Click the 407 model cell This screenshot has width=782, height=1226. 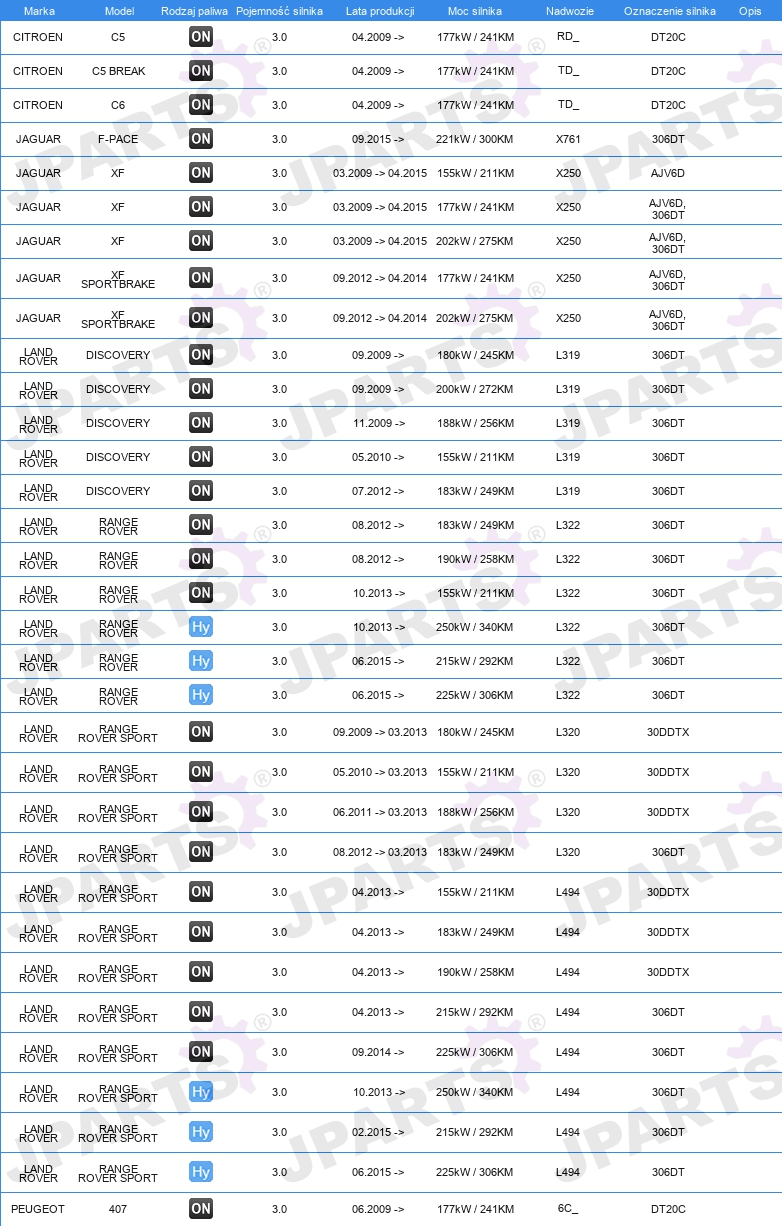tap(118, 1209)
